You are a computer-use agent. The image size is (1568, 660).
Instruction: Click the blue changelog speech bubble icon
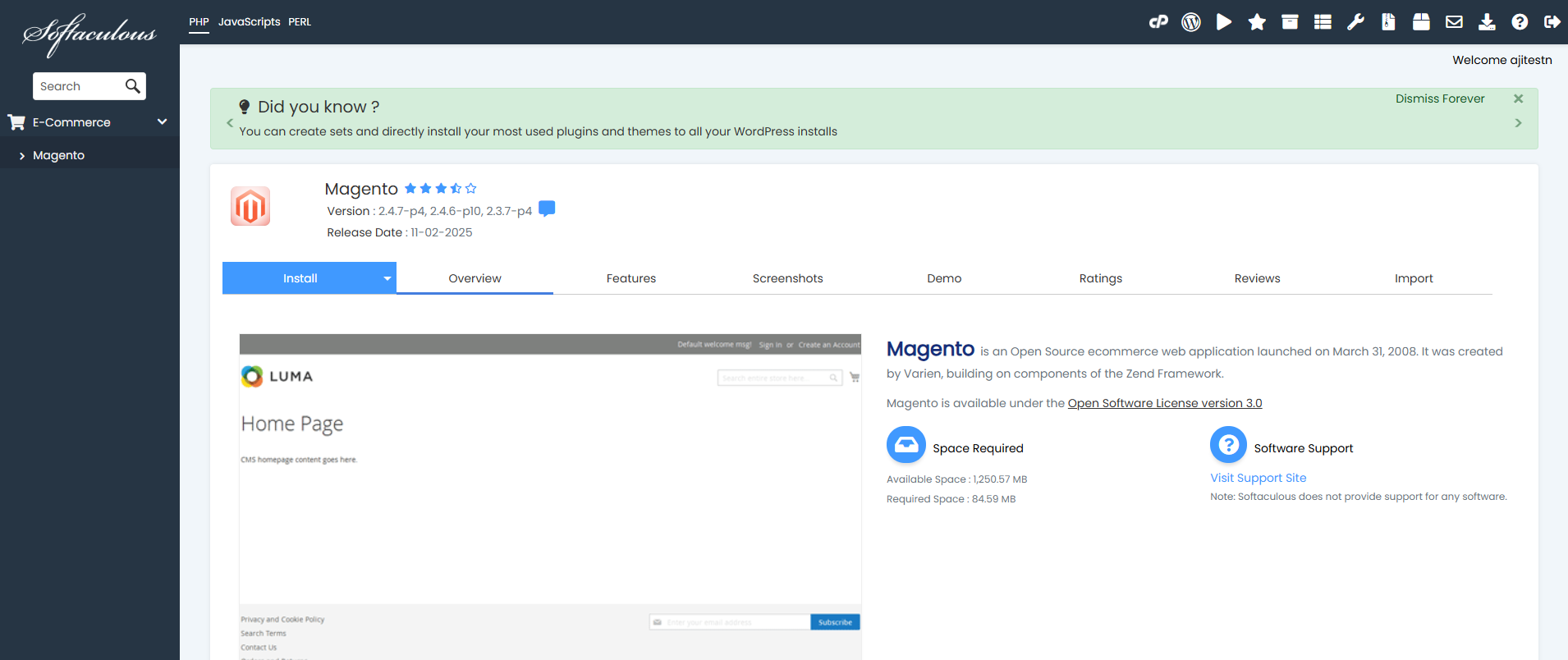547,209
